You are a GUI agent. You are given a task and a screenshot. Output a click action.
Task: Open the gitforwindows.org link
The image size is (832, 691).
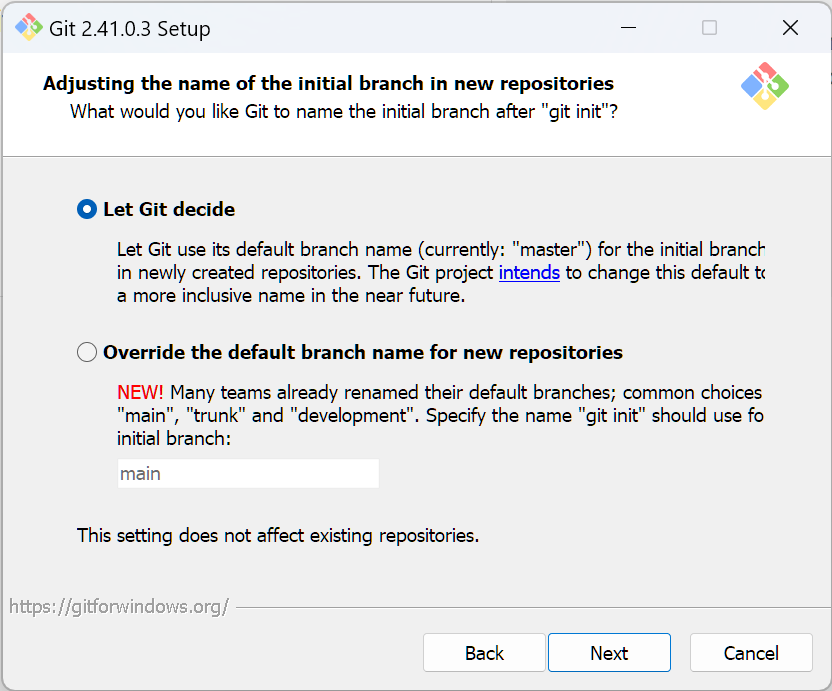pyautogui.click(x=119, y=606)
